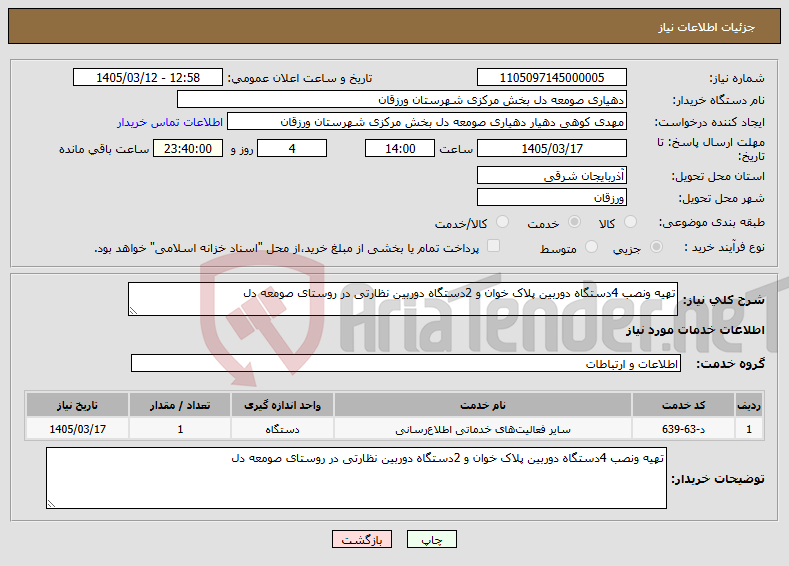Screen dimensions: 789x566
Task: Click the گروه خدمت field اطلاعات و ارتباطات
Action: tap(406, 363)
